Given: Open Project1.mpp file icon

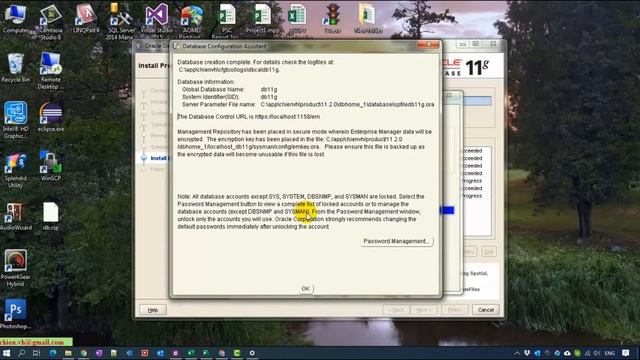Looking at the screenshot, I should click(262, 18).
